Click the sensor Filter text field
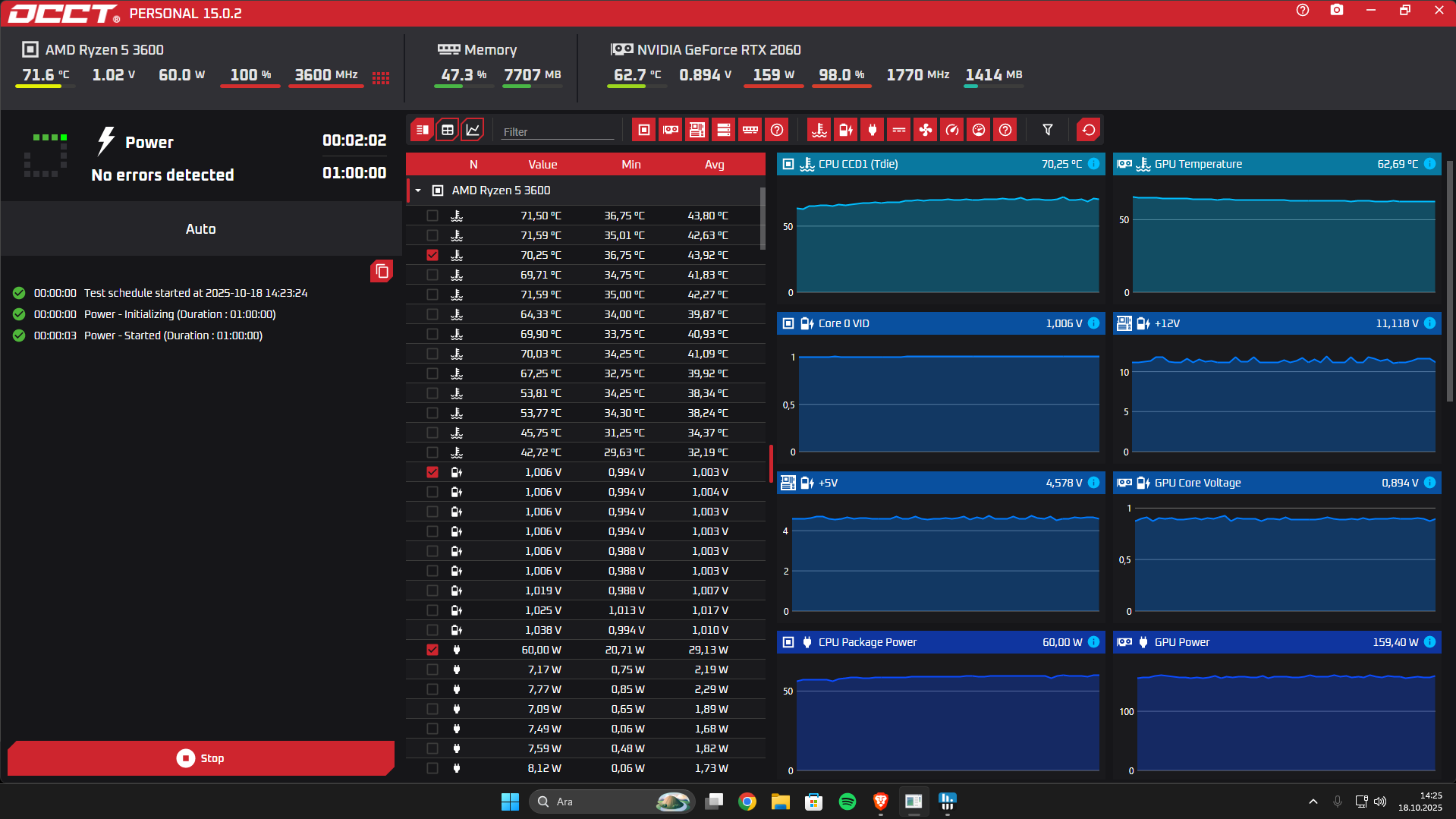The image size is (1456, 819). point(558,131)
